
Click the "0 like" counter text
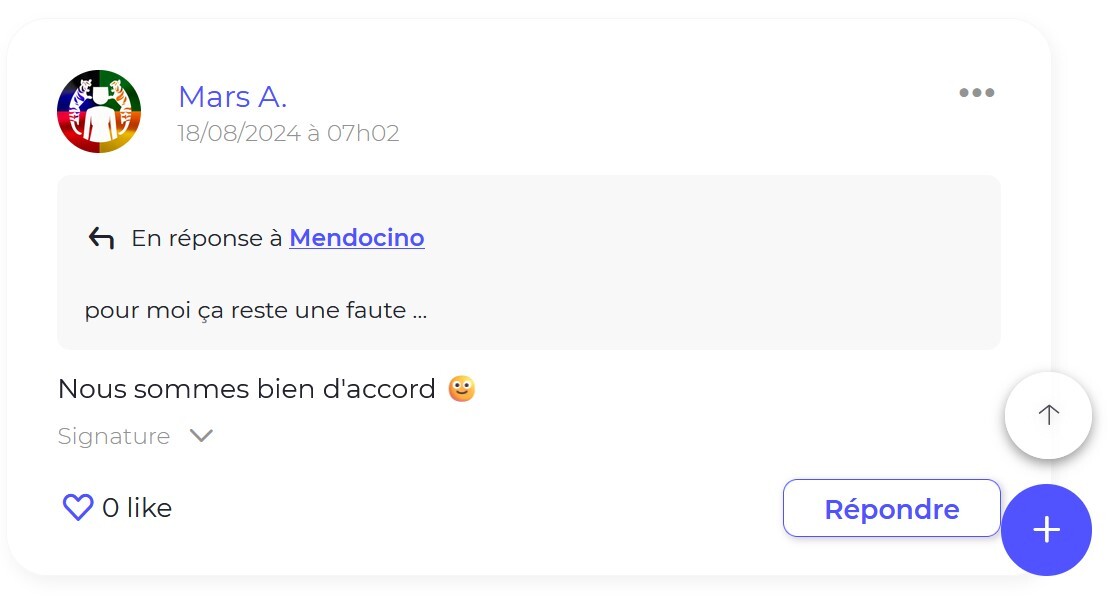(137, 508)
